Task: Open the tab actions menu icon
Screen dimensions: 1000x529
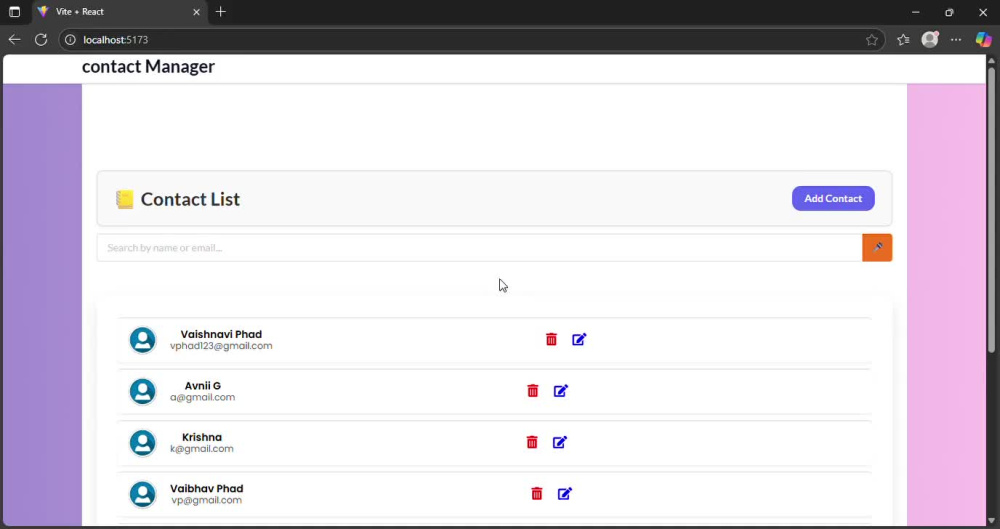Action: point(14,11)
